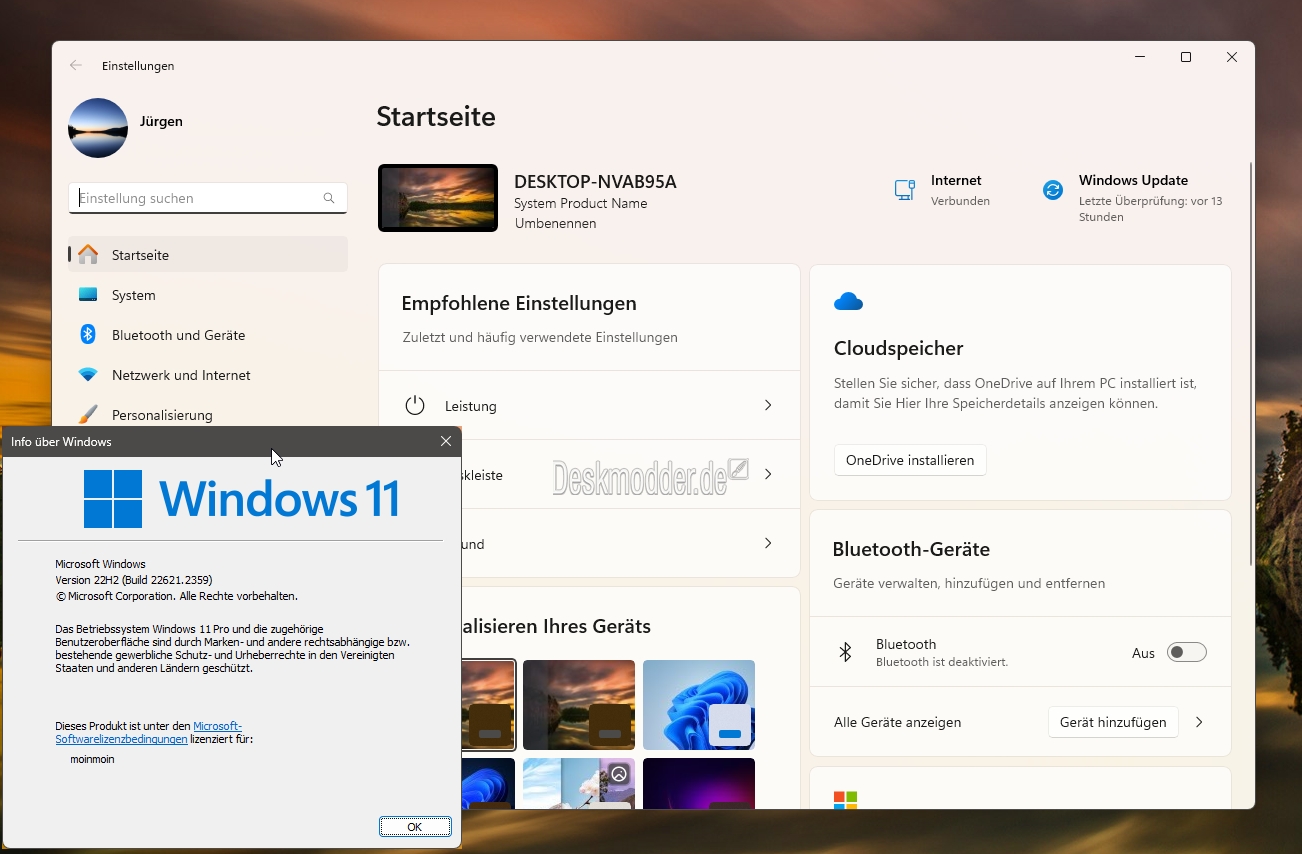This screenshot has width=1302, height=854.
Task: Click the DESKTOP-NVAB95A computer name
Action: pos(595,181)
